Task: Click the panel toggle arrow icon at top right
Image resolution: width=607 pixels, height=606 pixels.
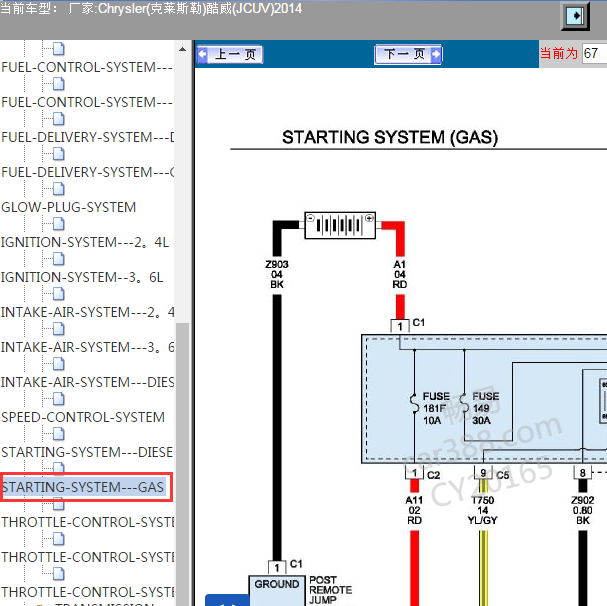Action: tap(575, 16)
